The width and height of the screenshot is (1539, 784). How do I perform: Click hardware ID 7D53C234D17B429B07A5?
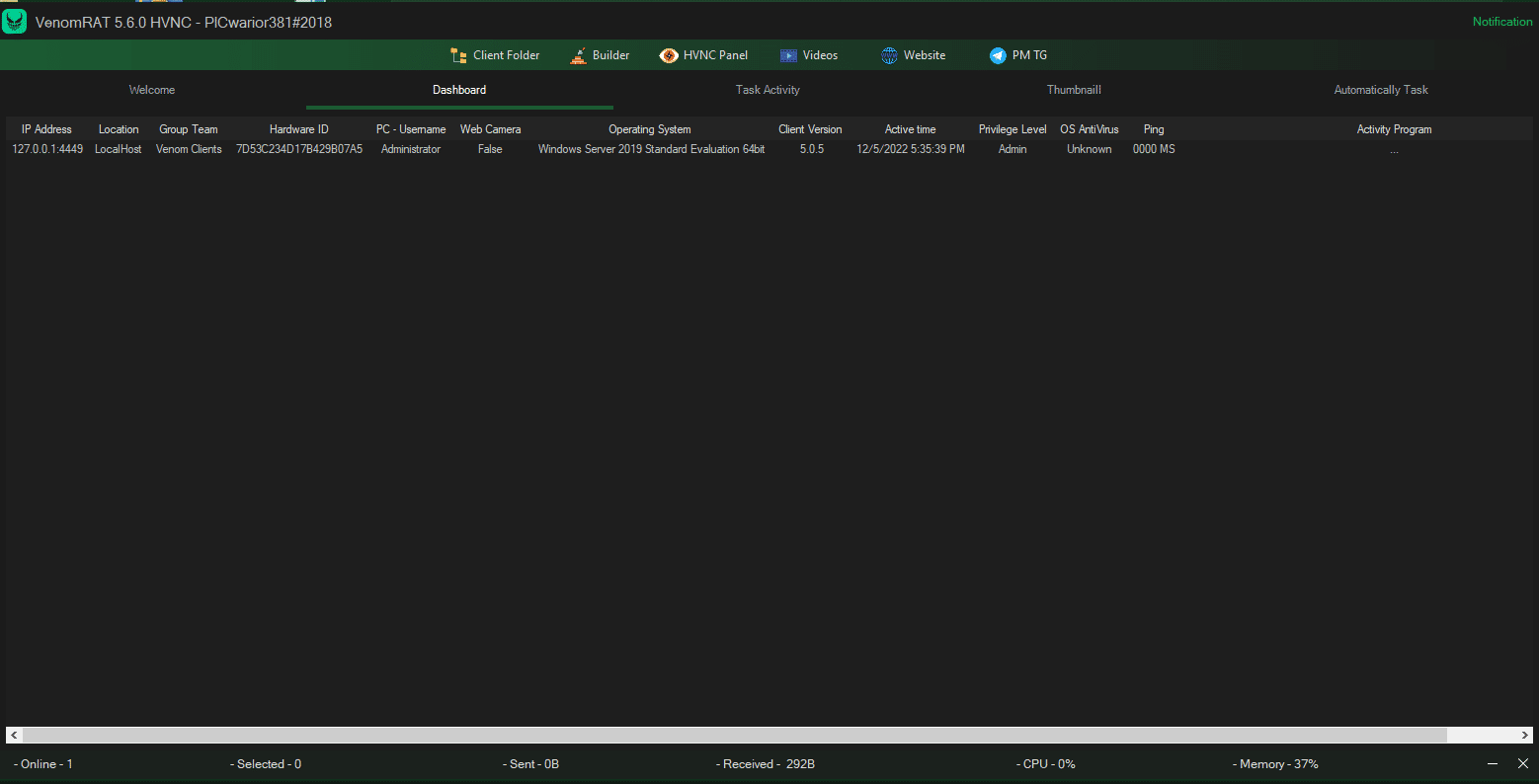(x=299, y=149)
